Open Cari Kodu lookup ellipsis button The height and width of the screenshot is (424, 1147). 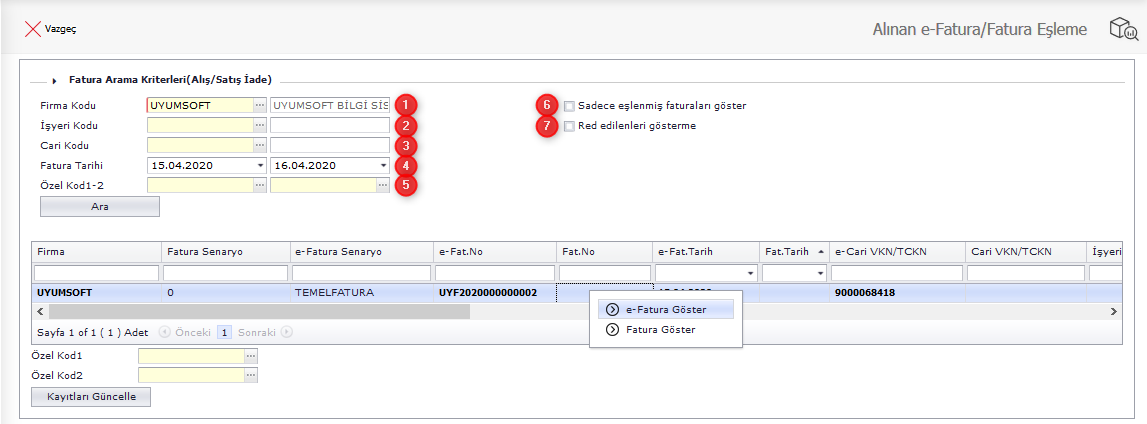tap(260, 145)
